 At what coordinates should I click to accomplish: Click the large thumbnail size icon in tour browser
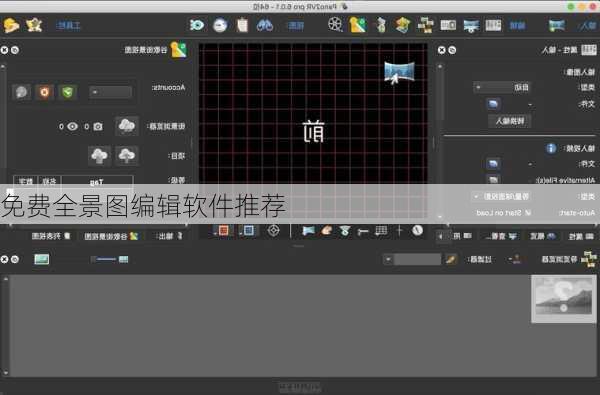tap(41, 260)
